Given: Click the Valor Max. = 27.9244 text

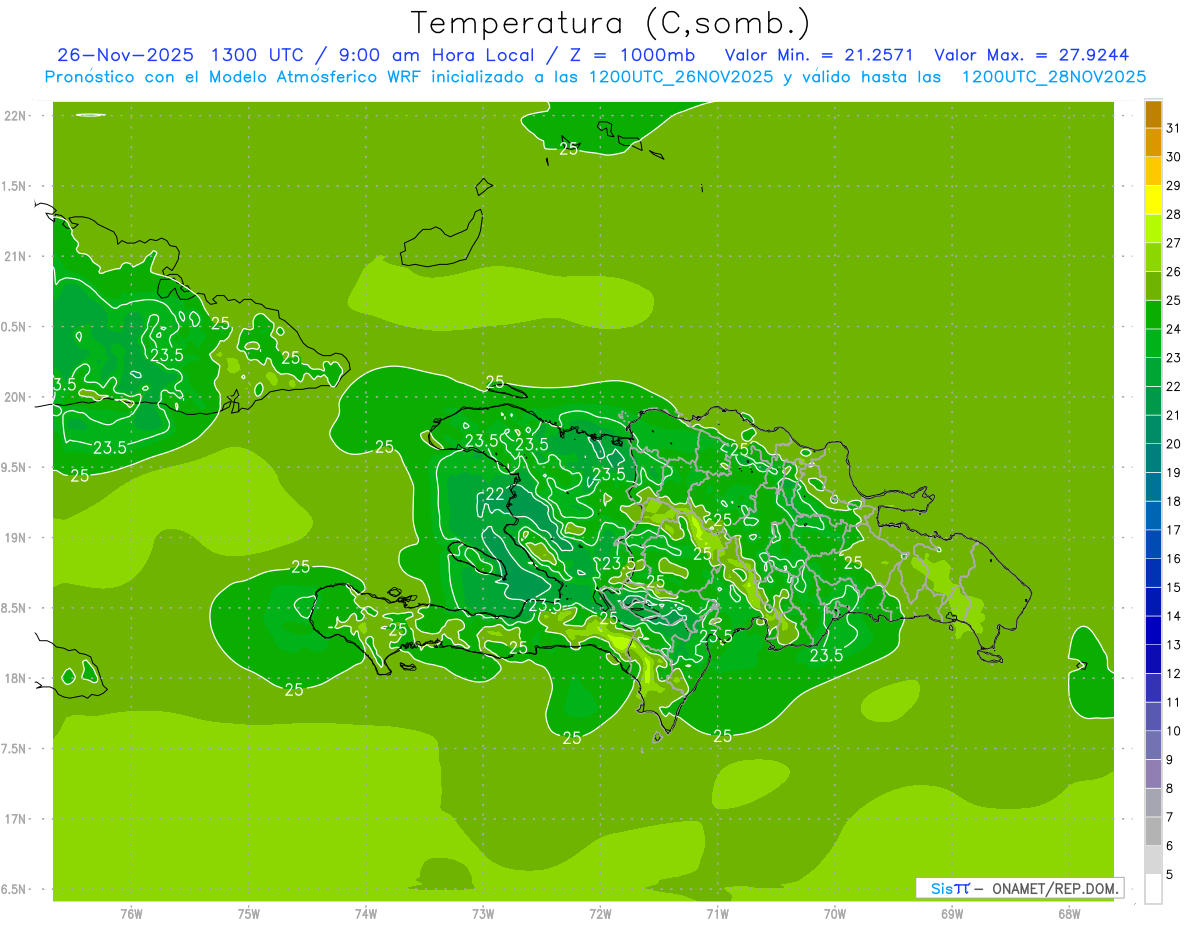Looking at the screenshot, I should (1030, 55).
